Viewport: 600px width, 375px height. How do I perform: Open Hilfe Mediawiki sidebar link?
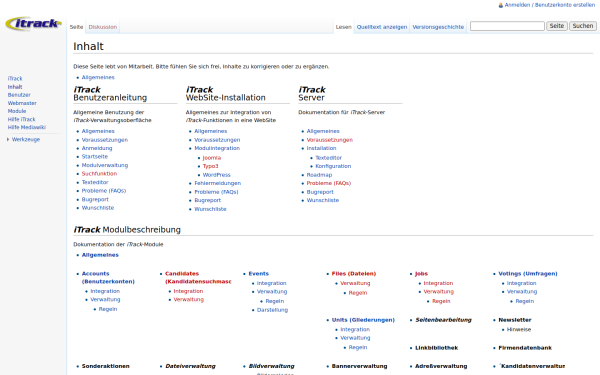click(x=27, y=127)
